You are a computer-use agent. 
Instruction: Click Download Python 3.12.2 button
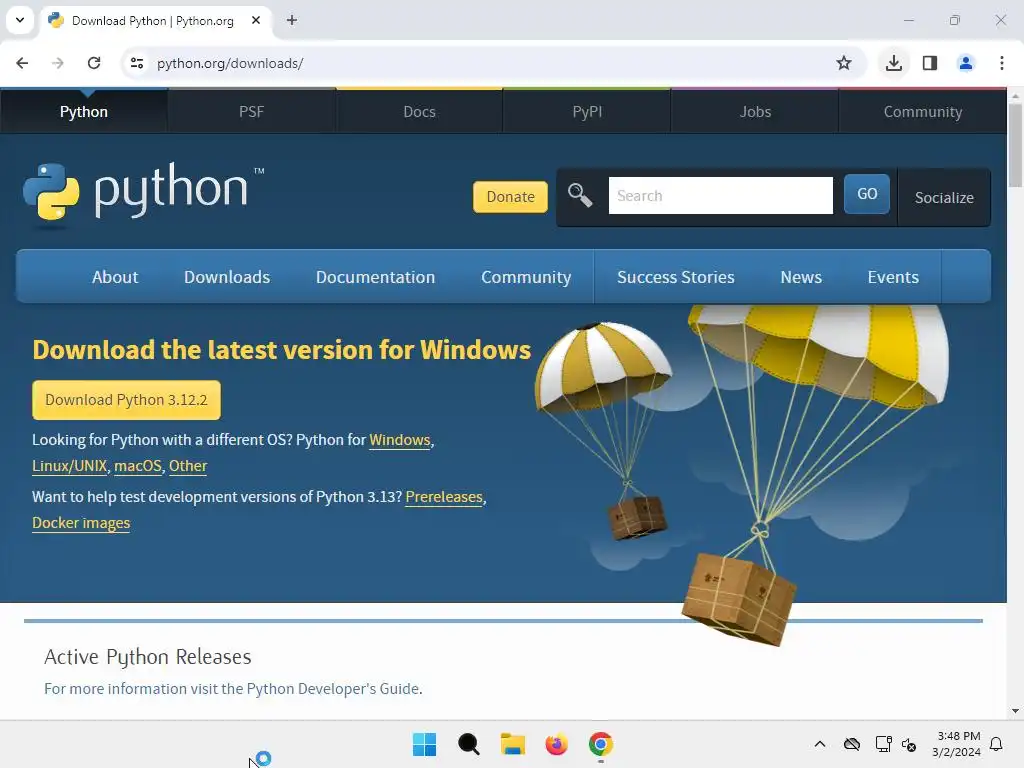126,400
